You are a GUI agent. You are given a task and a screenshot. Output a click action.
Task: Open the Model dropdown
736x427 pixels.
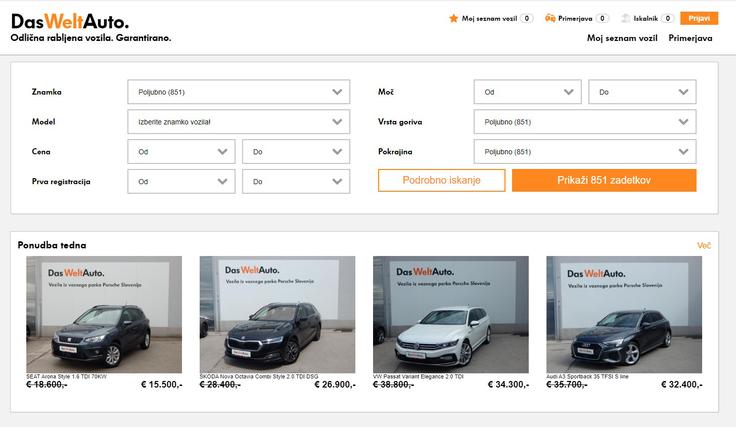pos(238,122)
